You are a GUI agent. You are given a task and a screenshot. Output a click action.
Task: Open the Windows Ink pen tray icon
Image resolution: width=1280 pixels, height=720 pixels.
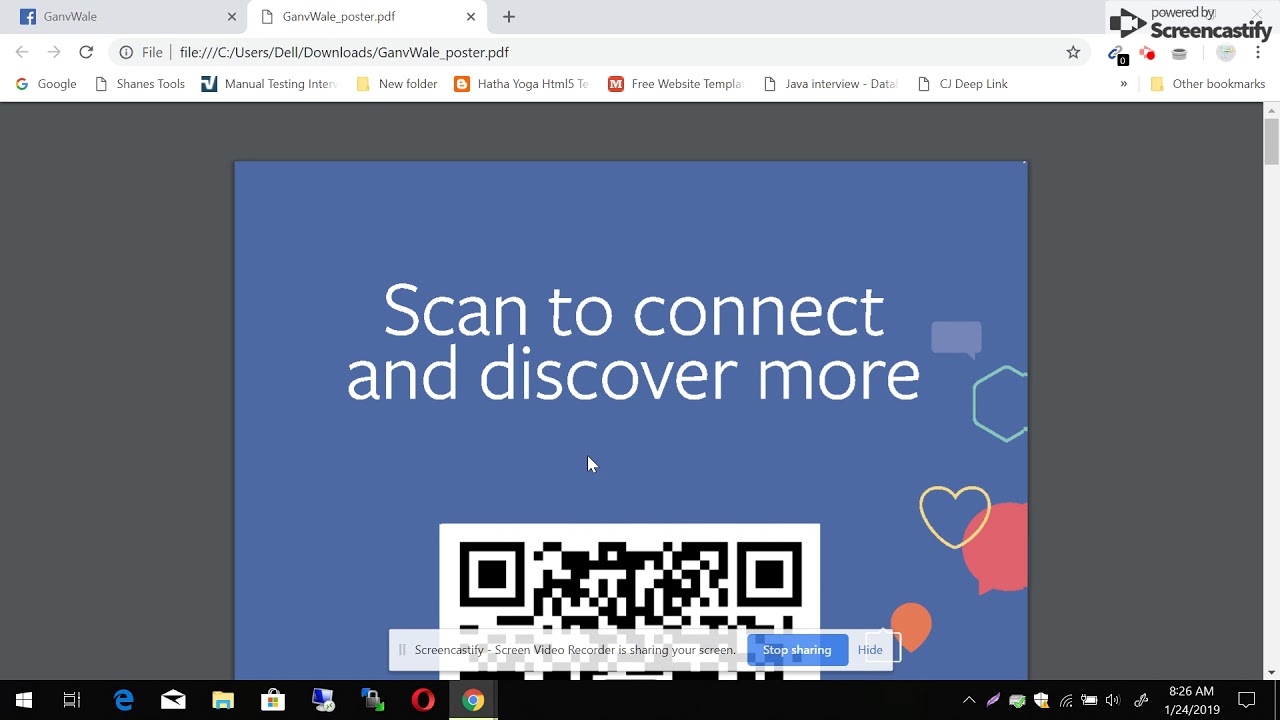tap(1141, 700)
